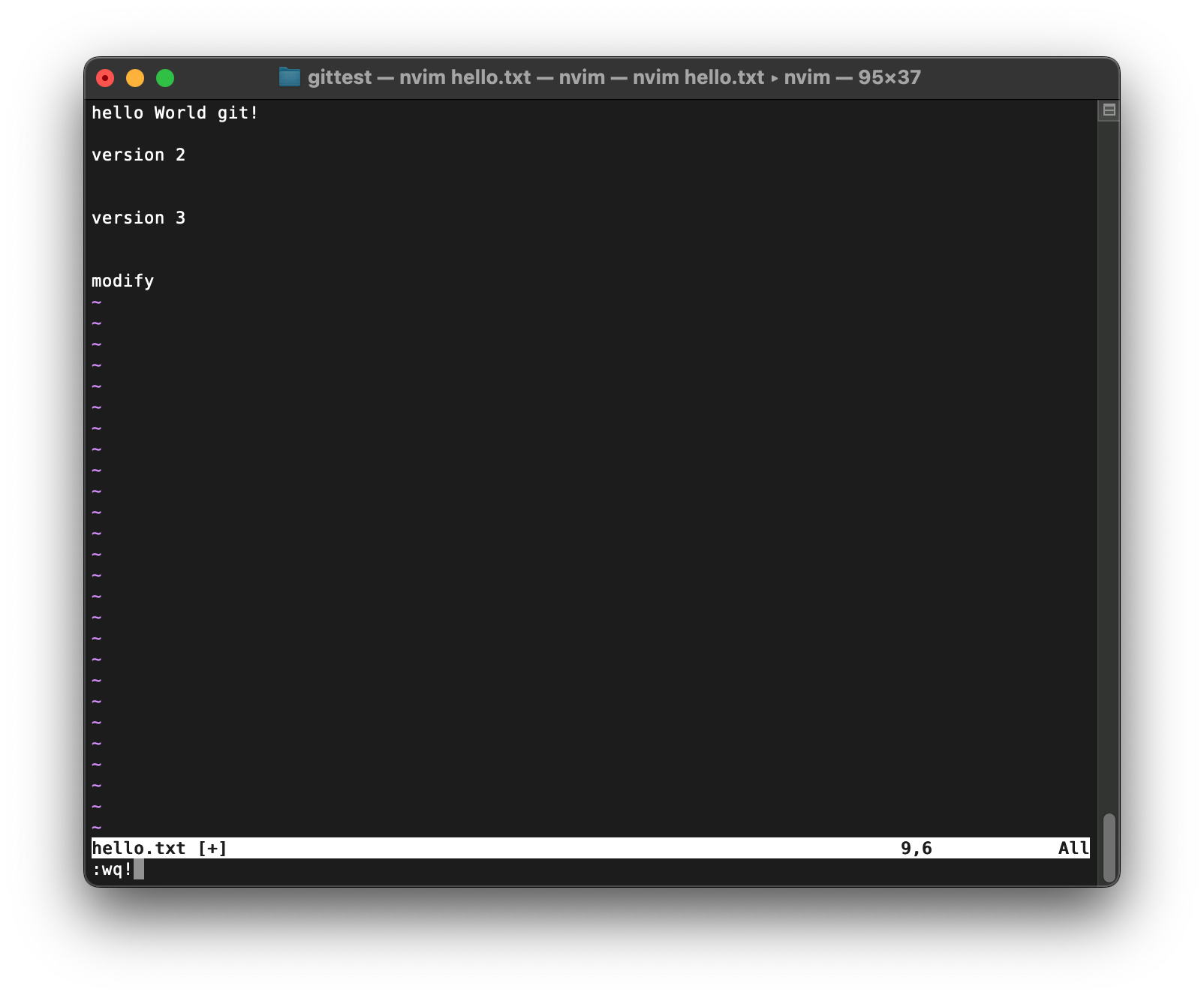The width and height of the screenshot is (1204, 998).
Task: Click the red close window button
Action: click(x=105, y=78)
